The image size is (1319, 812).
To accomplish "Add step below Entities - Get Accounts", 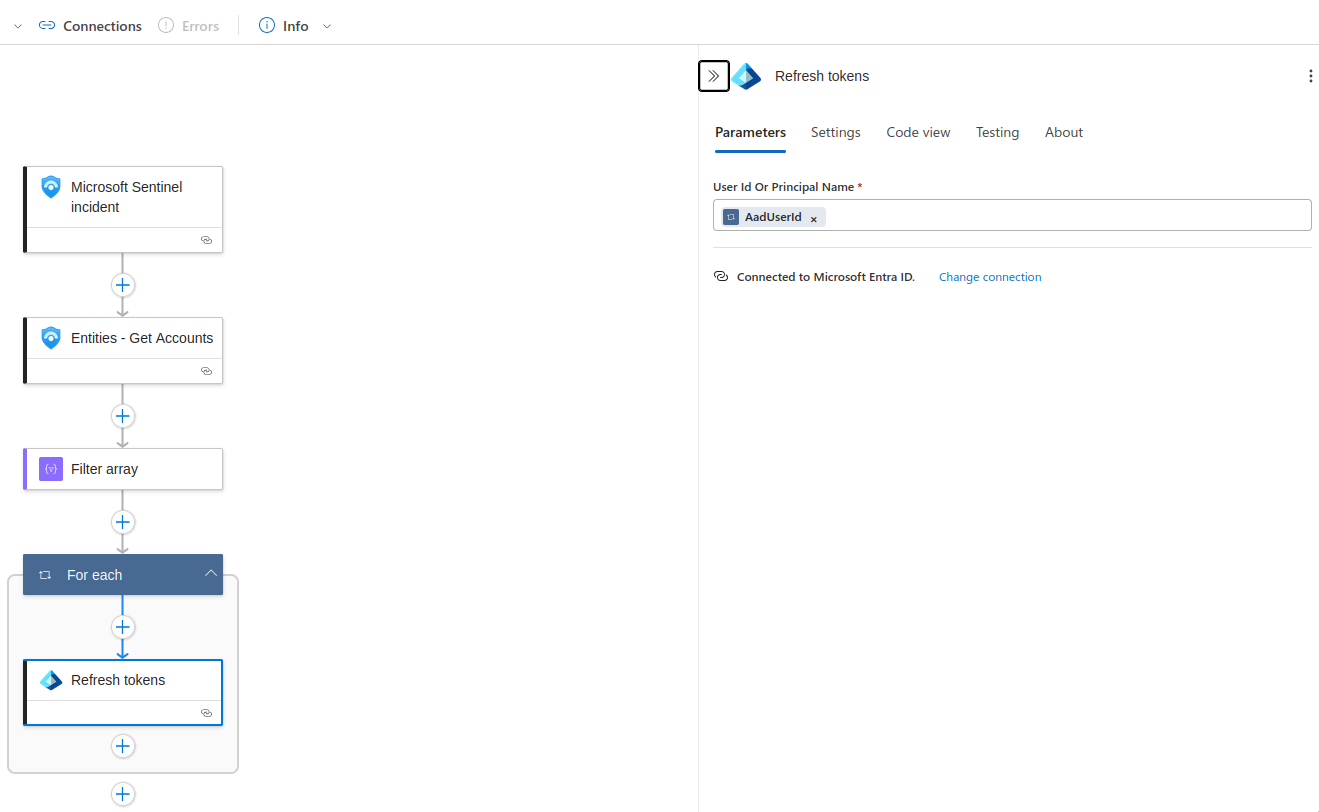I will [x=123, y=416].
